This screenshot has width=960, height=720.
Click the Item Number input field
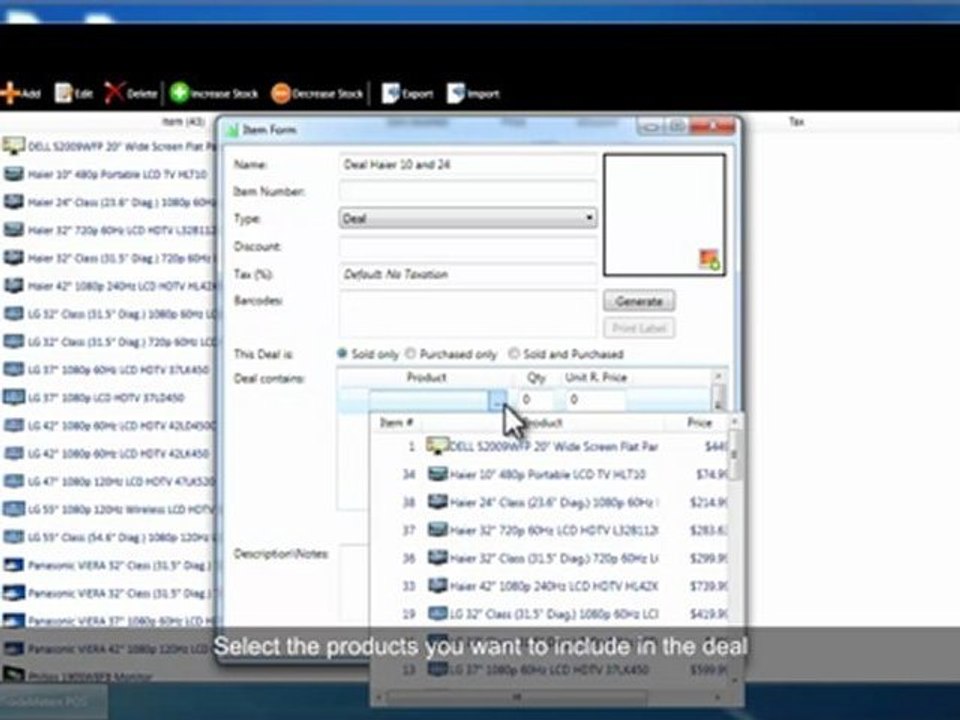(468, 191)
